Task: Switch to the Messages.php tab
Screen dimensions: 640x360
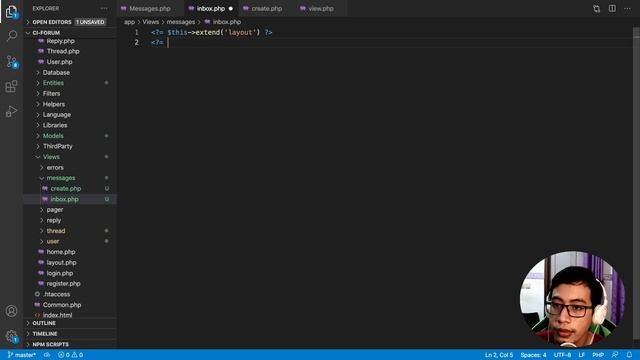Action: click(150, 9)
